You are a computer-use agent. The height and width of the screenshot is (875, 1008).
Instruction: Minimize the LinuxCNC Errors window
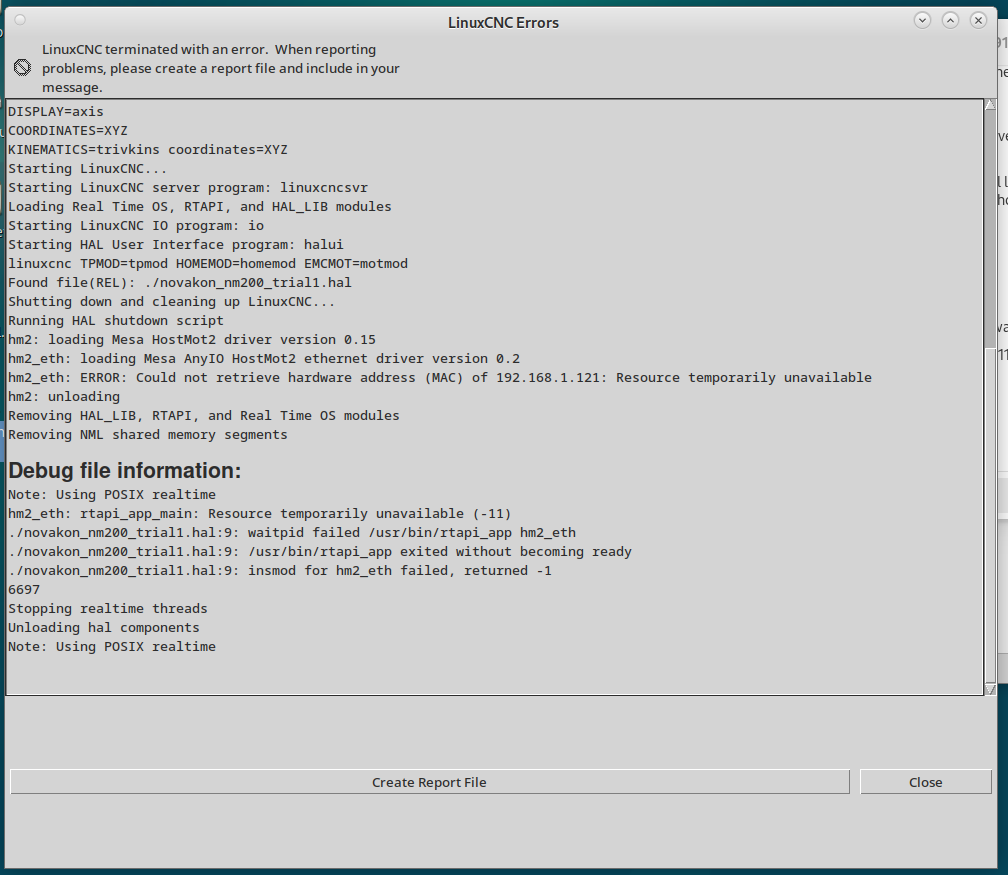[922, 21]
